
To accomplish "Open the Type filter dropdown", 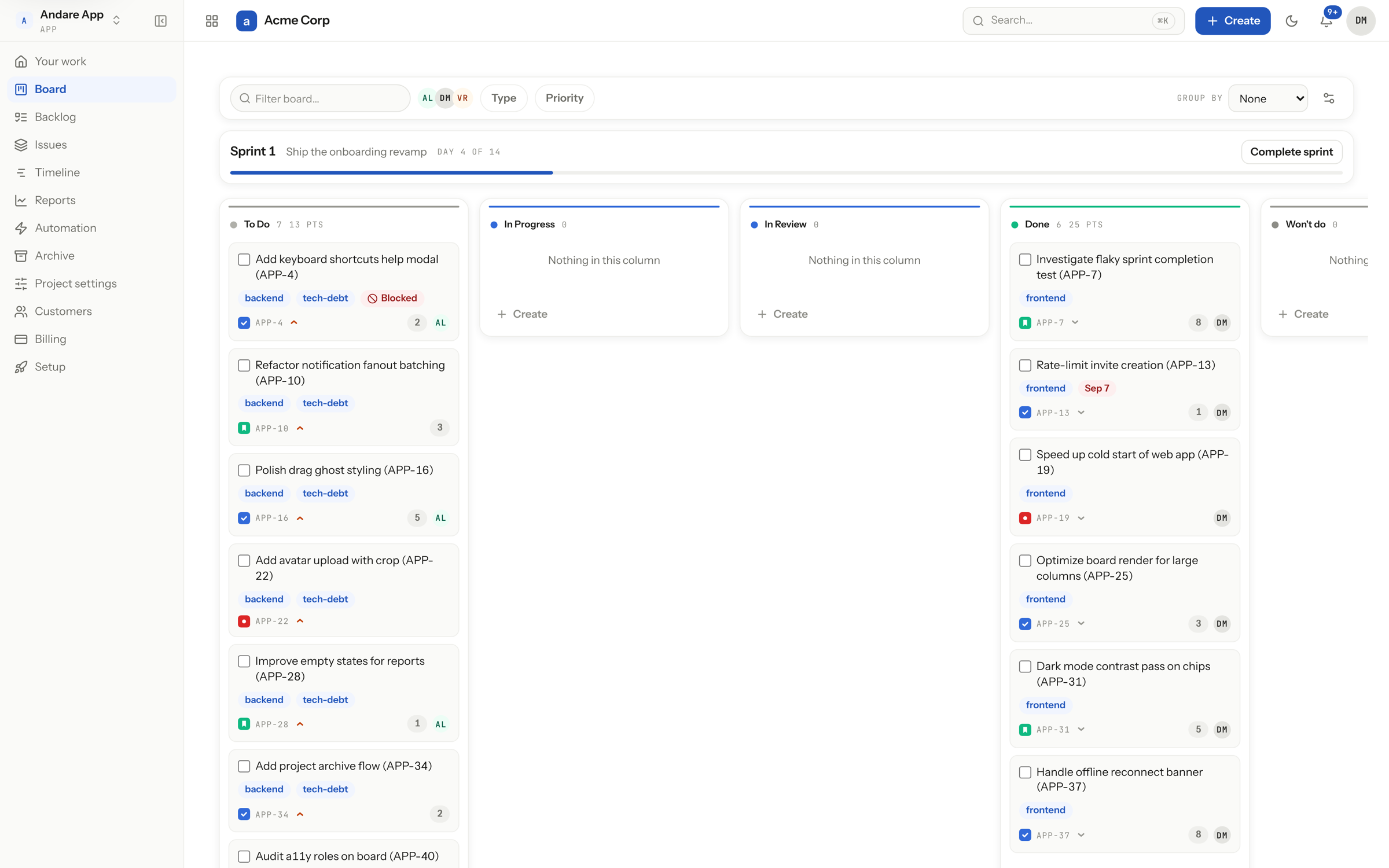I will tap(504, 98).
